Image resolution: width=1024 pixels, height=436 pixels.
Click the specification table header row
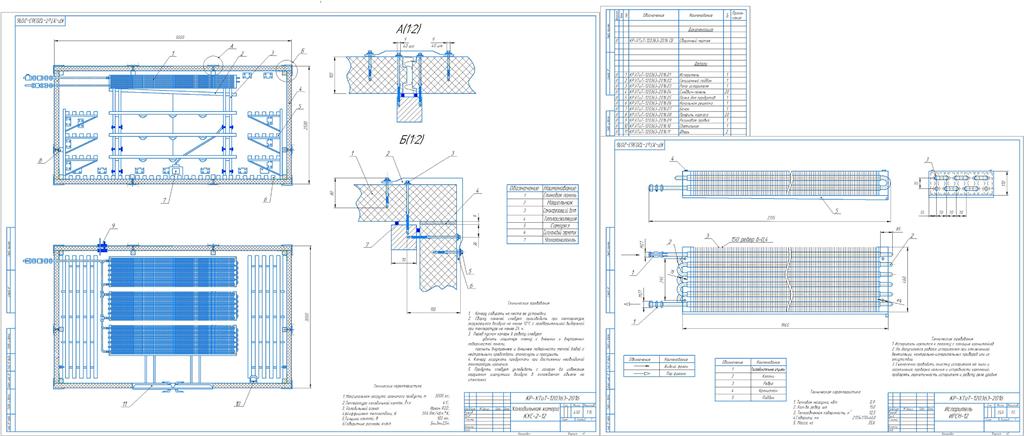click(680, 15)
